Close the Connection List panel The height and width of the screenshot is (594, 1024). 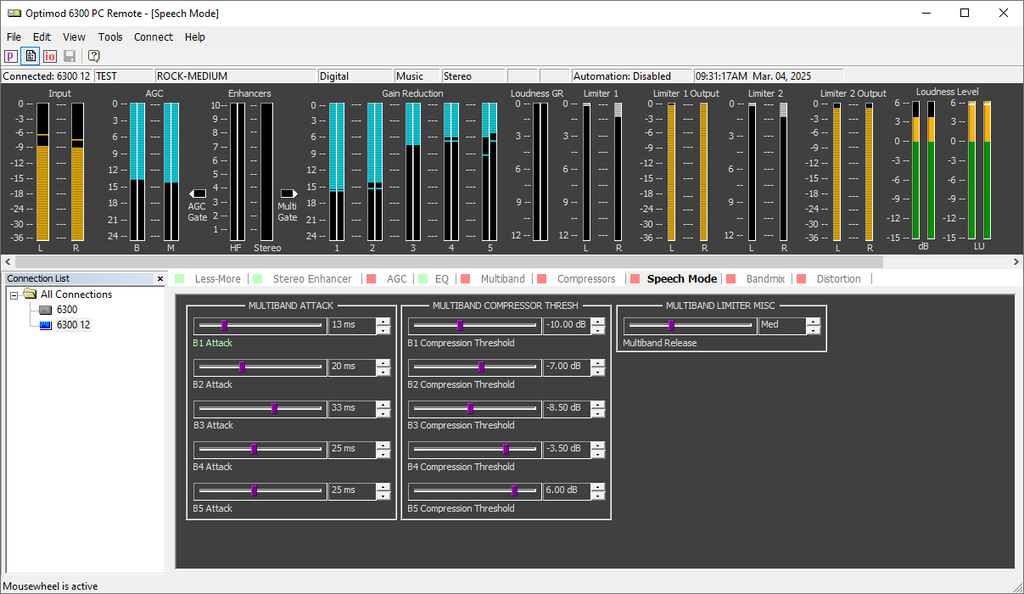pyautogui.click(x=160, y=279)
